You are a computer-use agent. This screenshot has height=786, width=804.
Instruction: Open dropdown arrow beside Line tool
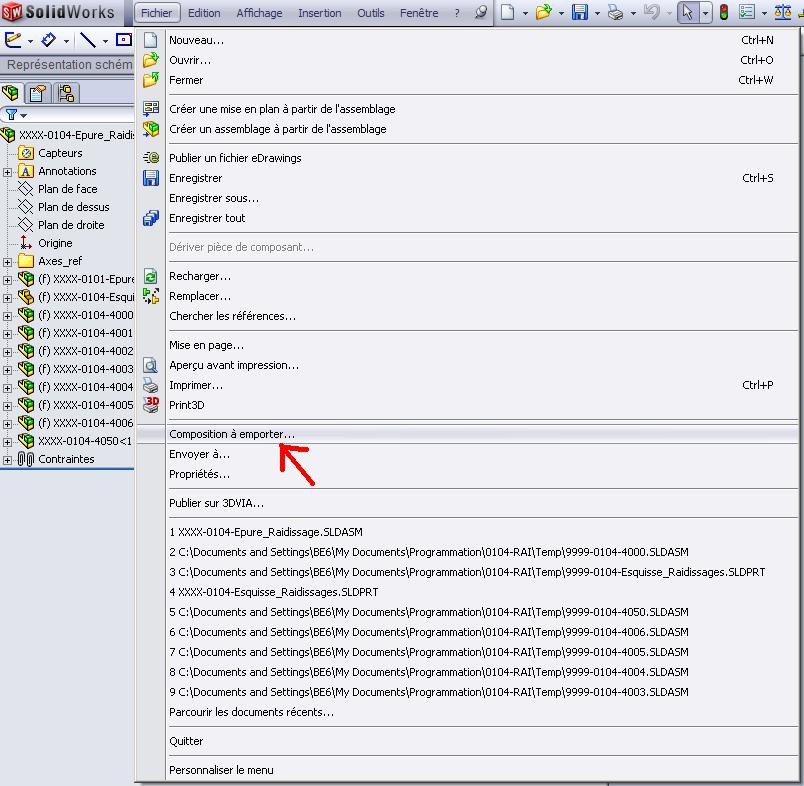105,41
